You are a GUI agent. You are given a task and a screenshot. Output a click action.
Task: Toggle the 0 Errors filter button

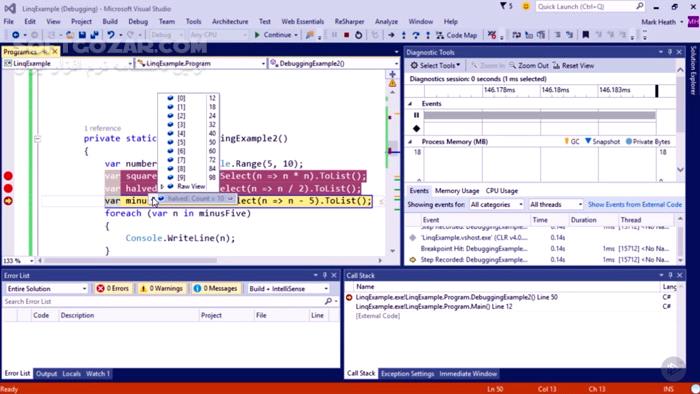coord(113,289)
